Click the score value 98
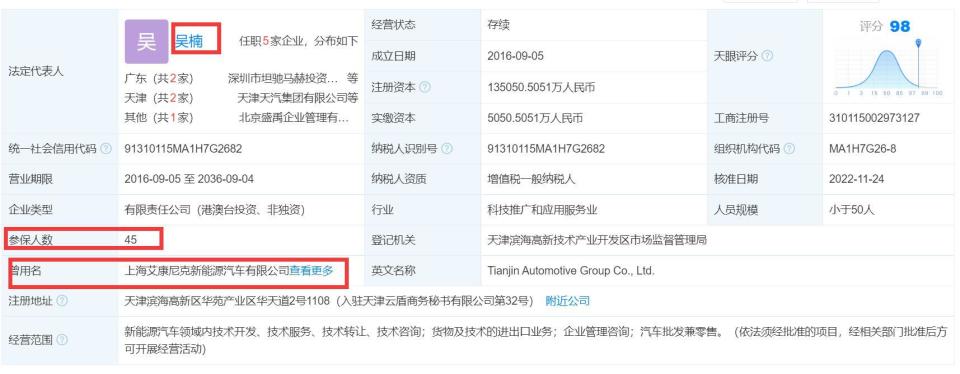The image size is (960, 374). 900,26
